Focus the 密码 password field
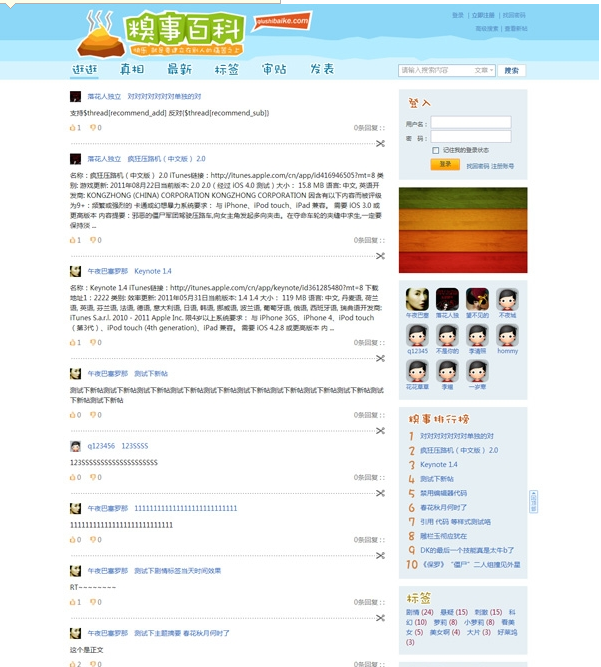This screenshot has height=667, width=601. point(471,137)
